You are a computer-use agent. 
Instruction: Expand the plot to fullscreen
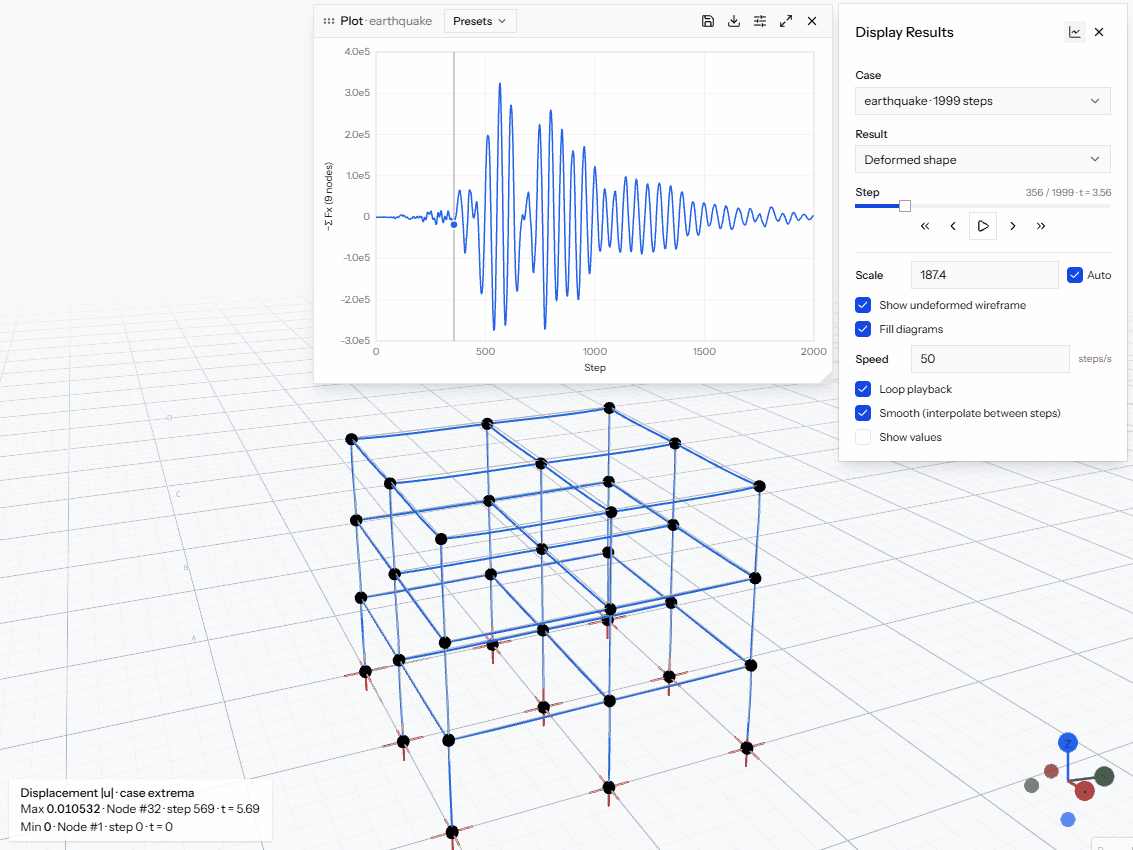click(786, 21)
